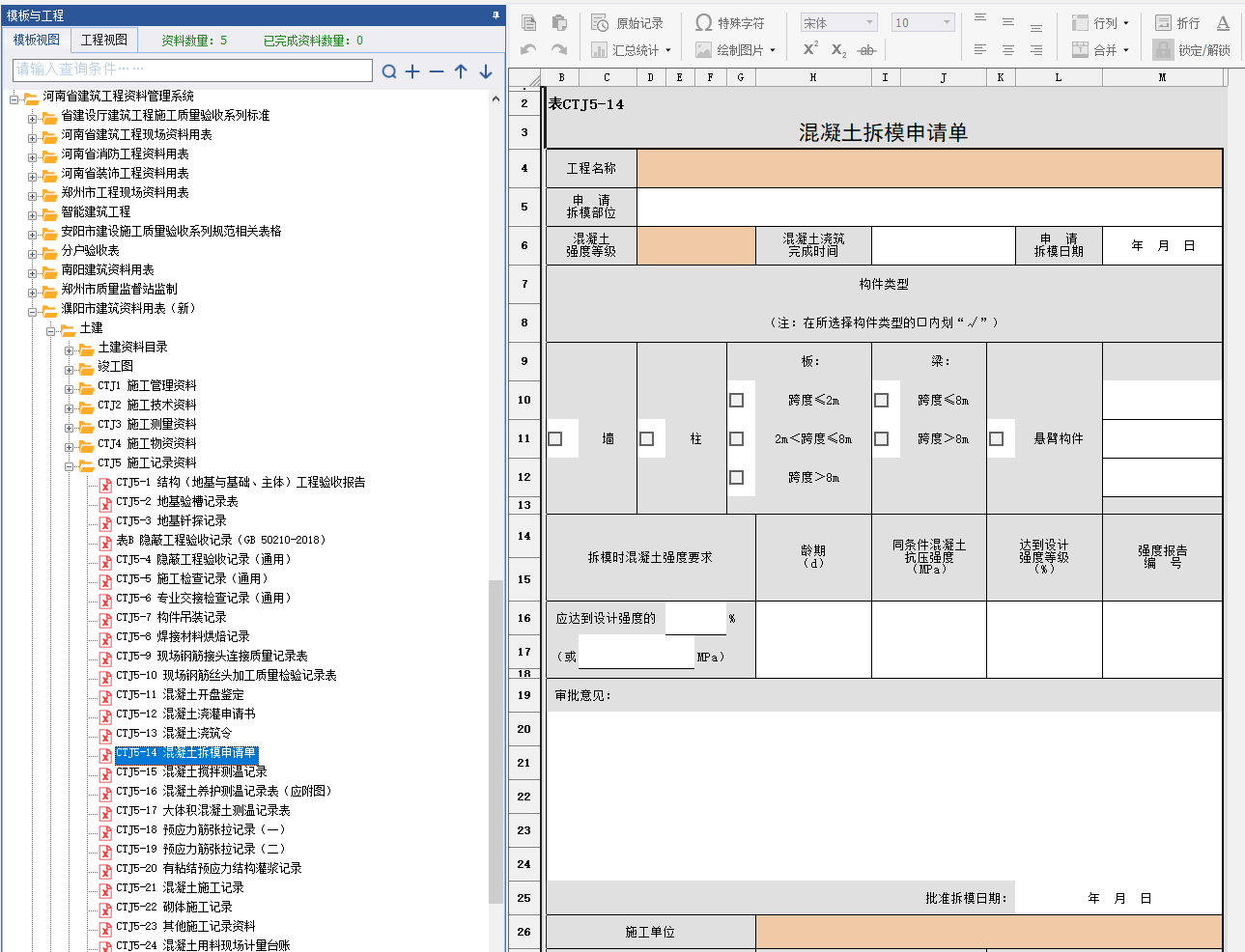This screenshot has width=1245, height=952.
Task: Align text left horizontally
Action: pyautogui.click(x=980, y=49)
